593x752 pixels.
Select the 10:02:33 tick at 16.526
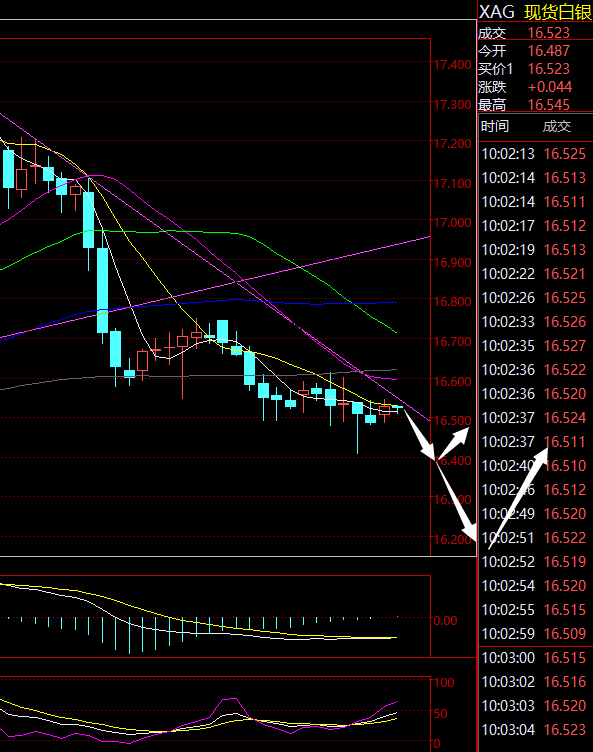(534, 322)
